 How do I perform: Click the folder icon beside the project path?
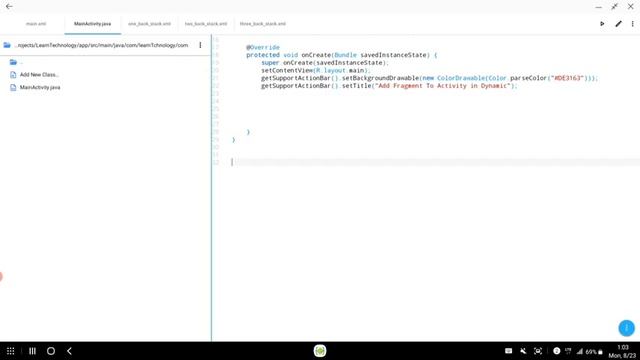pyautogui.click(x=7, y=45)
